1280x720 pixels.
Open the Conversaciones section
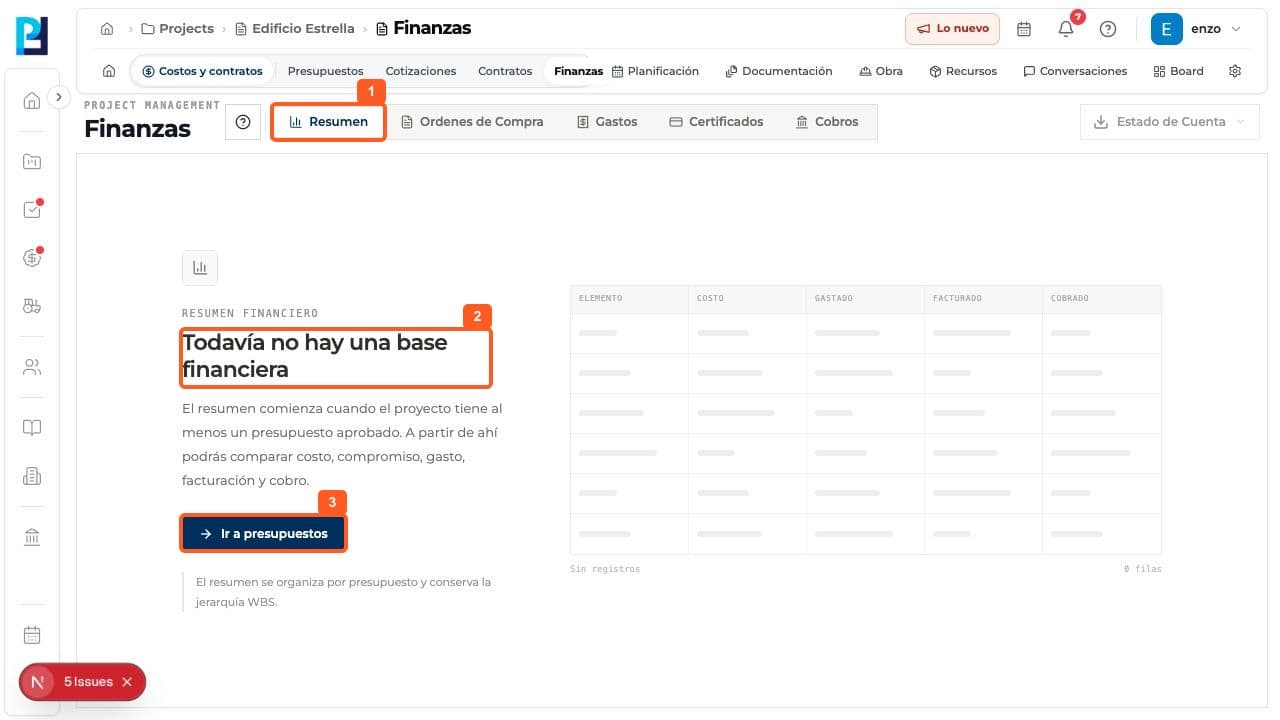click(x=1075, y=71)
